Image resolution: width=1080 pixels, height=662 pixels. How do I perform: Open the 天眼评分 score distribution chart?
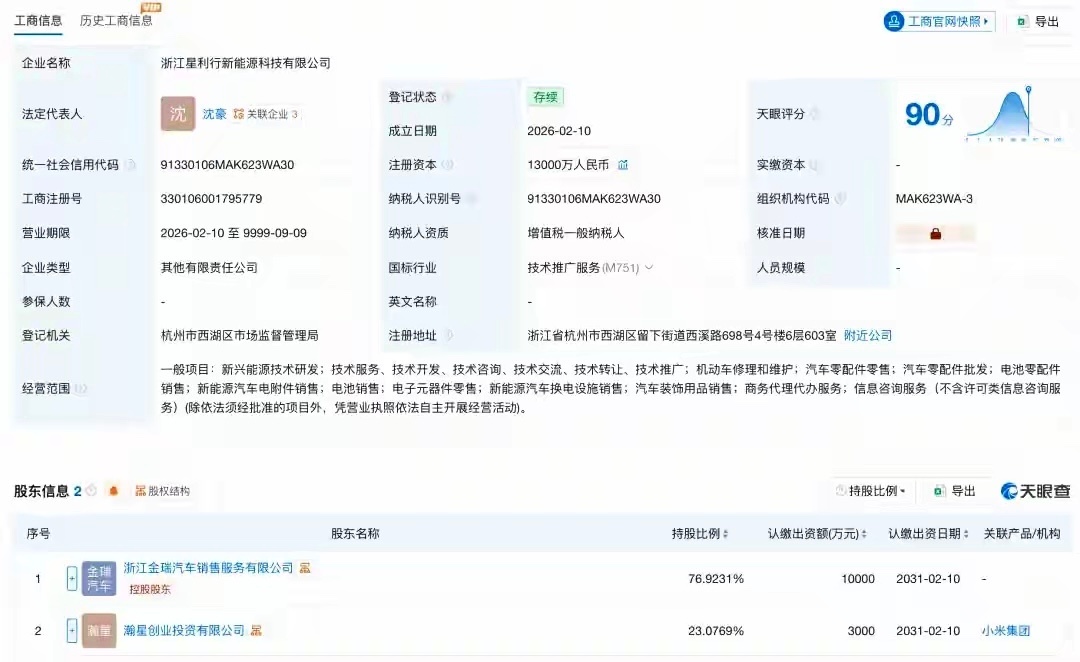(1014, 114)
